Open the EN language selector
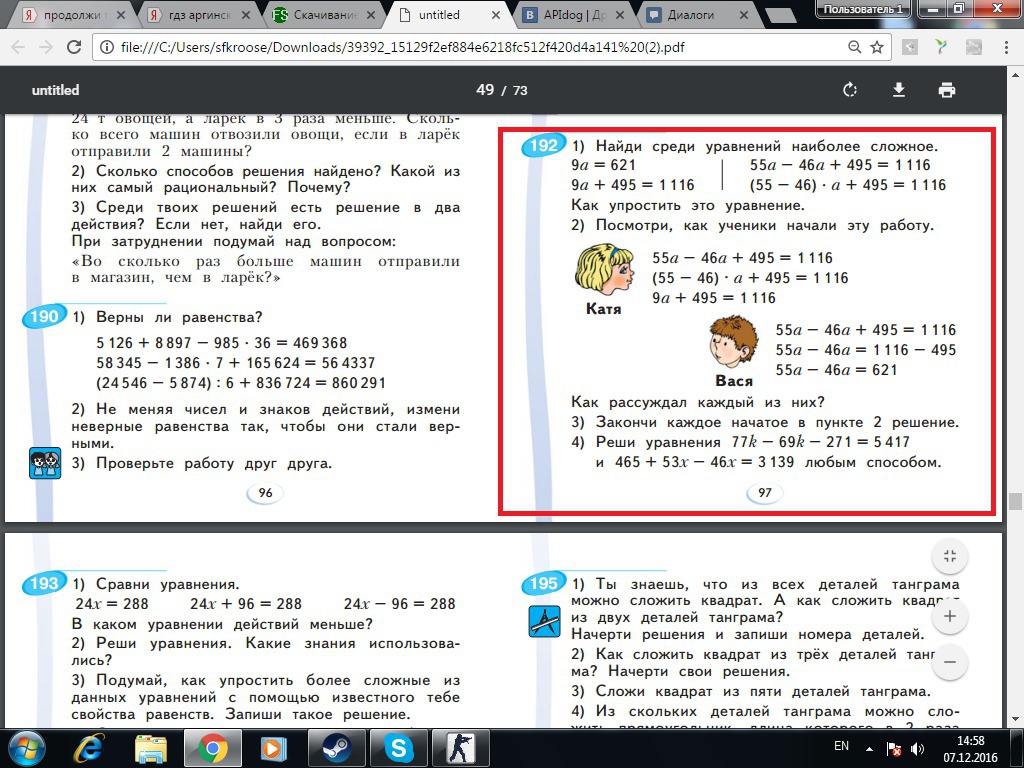This screenshot has height=768, width=1024. (x=841, y=747)
